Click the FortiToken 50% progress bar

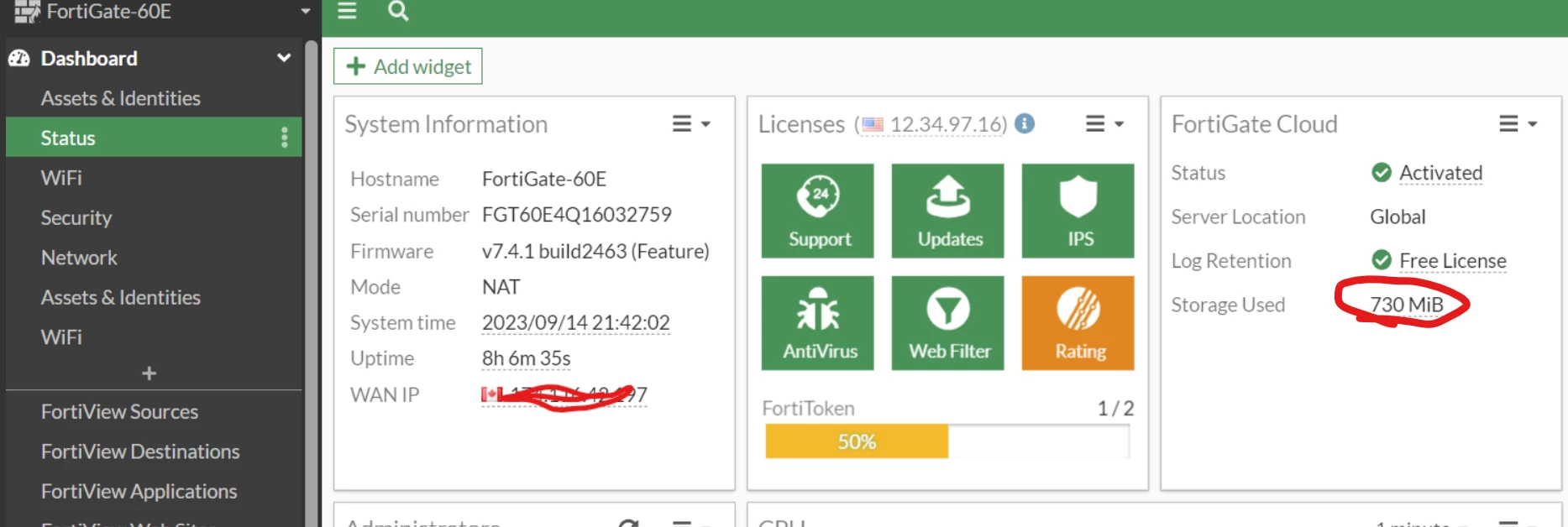[947, 441]
